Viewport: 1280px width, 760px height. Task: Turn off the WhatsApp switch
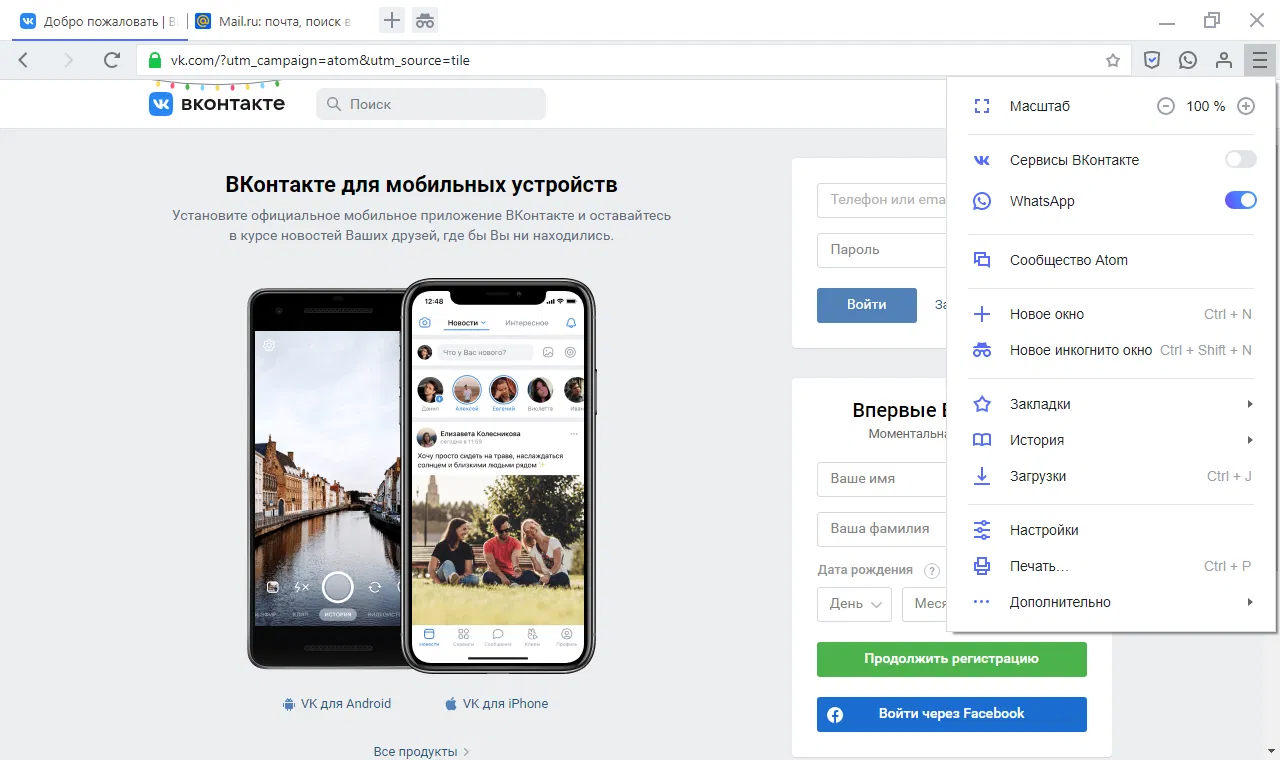[x=1240, y=201]
